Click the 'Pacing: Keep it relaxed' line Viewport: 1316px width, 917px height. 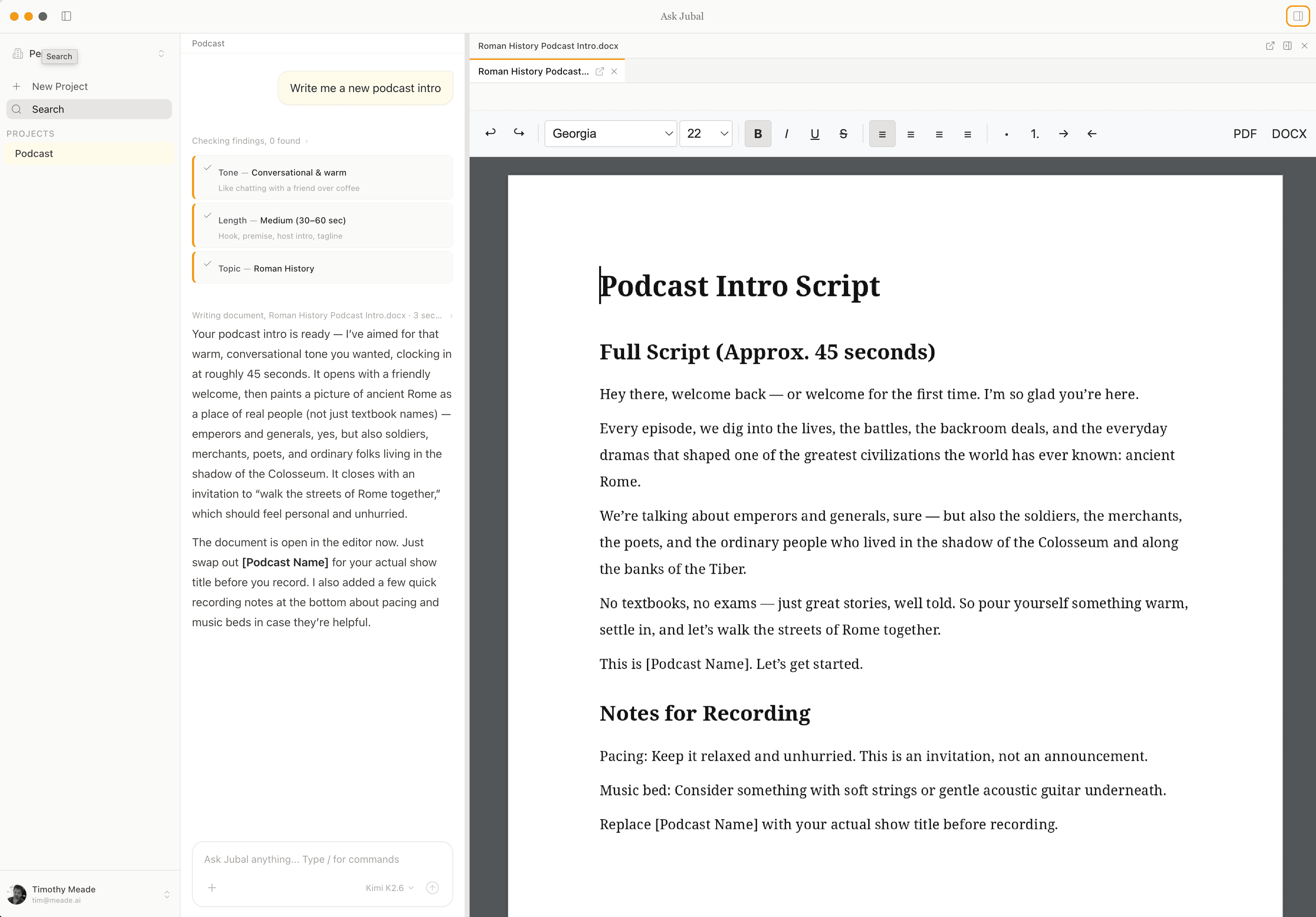click(874, 756)
